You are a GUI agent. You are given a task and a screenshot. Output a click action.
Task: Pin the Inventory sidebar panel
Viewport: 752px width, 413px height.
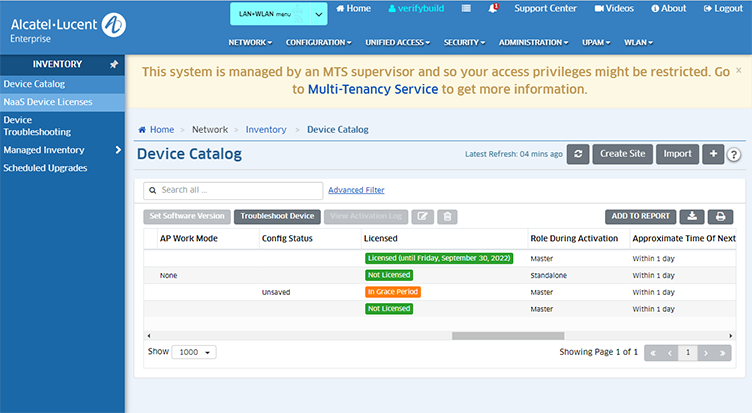pyautogui.click(x=114, y=64)
